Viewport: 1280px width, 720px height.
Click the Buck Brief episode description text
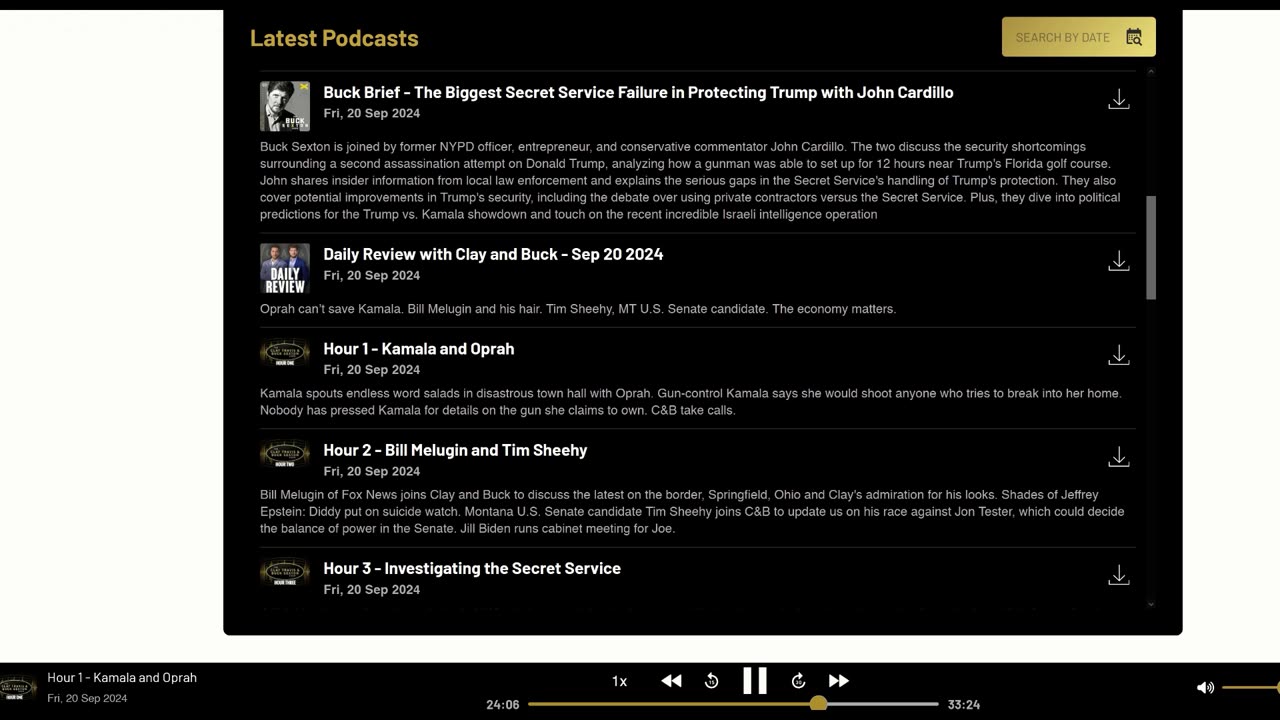[x=690, y=181]
